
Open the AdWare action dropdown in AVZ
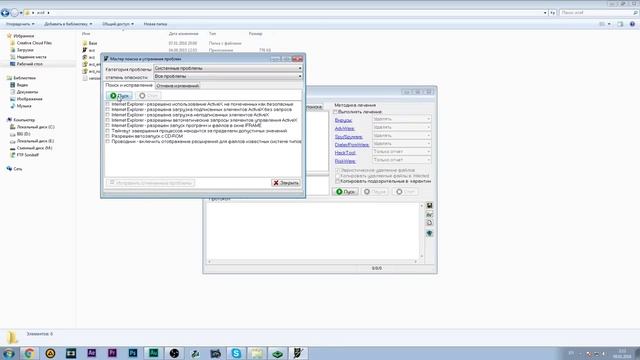pos(402,127)
